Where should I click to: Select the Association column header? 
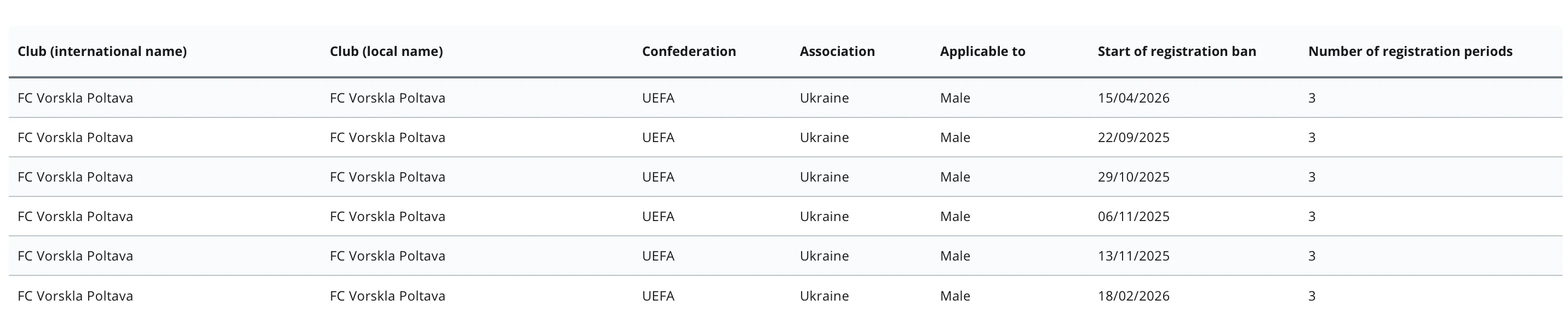pyautogui.click(x=837, y=52)
